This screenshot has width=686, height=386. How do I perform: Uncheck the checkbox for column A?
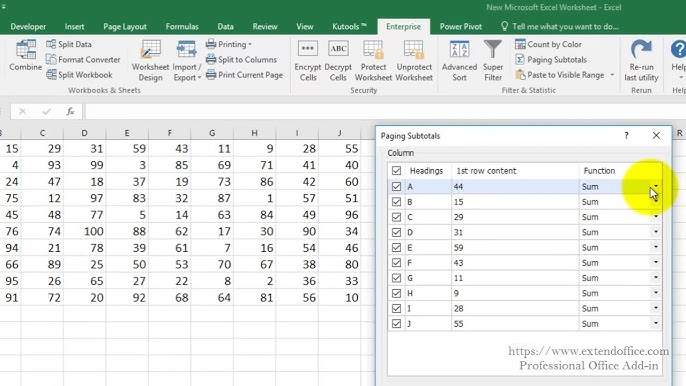[x=396, y=186]
